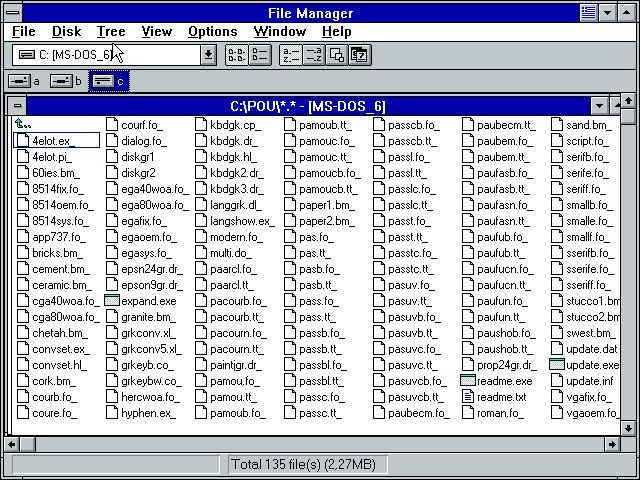Screen dimensions: 640x480
Task: Select drive b floppy icon
Action: 61,81
